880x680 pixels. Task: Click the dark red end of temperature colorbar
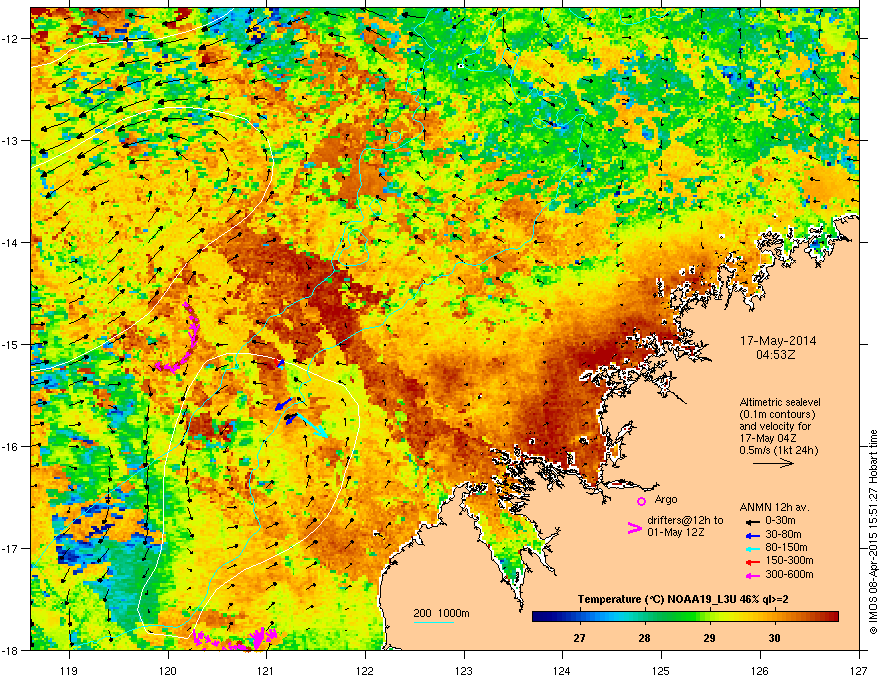point(831,617)
